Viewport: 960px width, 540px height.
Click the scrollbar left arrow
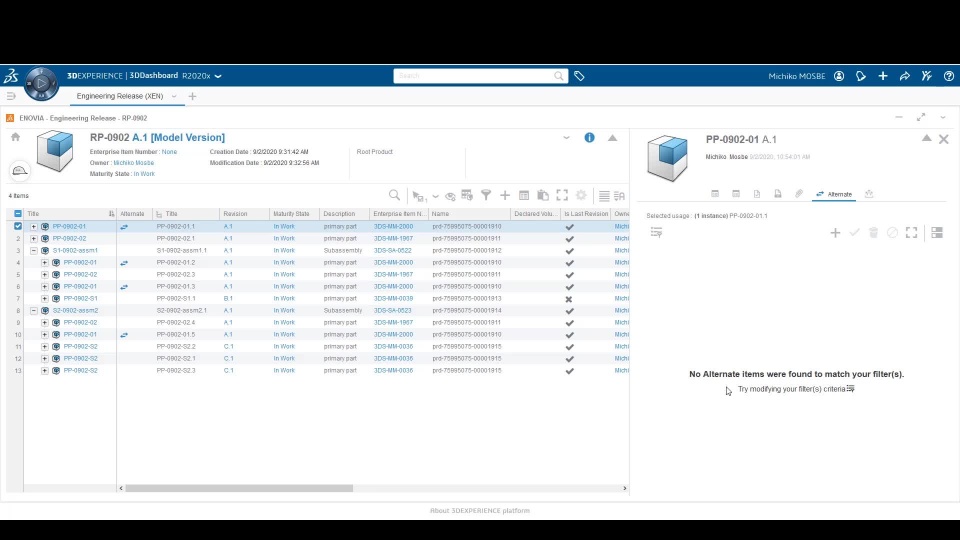click(x=121, y=488)
